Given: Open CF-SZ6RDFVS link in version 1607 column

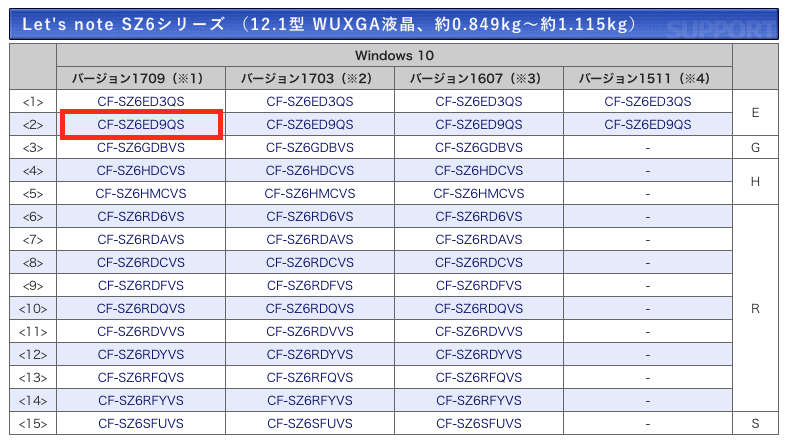Looking at the screenshot, I should pyautogui.click(x=478, y=286).
